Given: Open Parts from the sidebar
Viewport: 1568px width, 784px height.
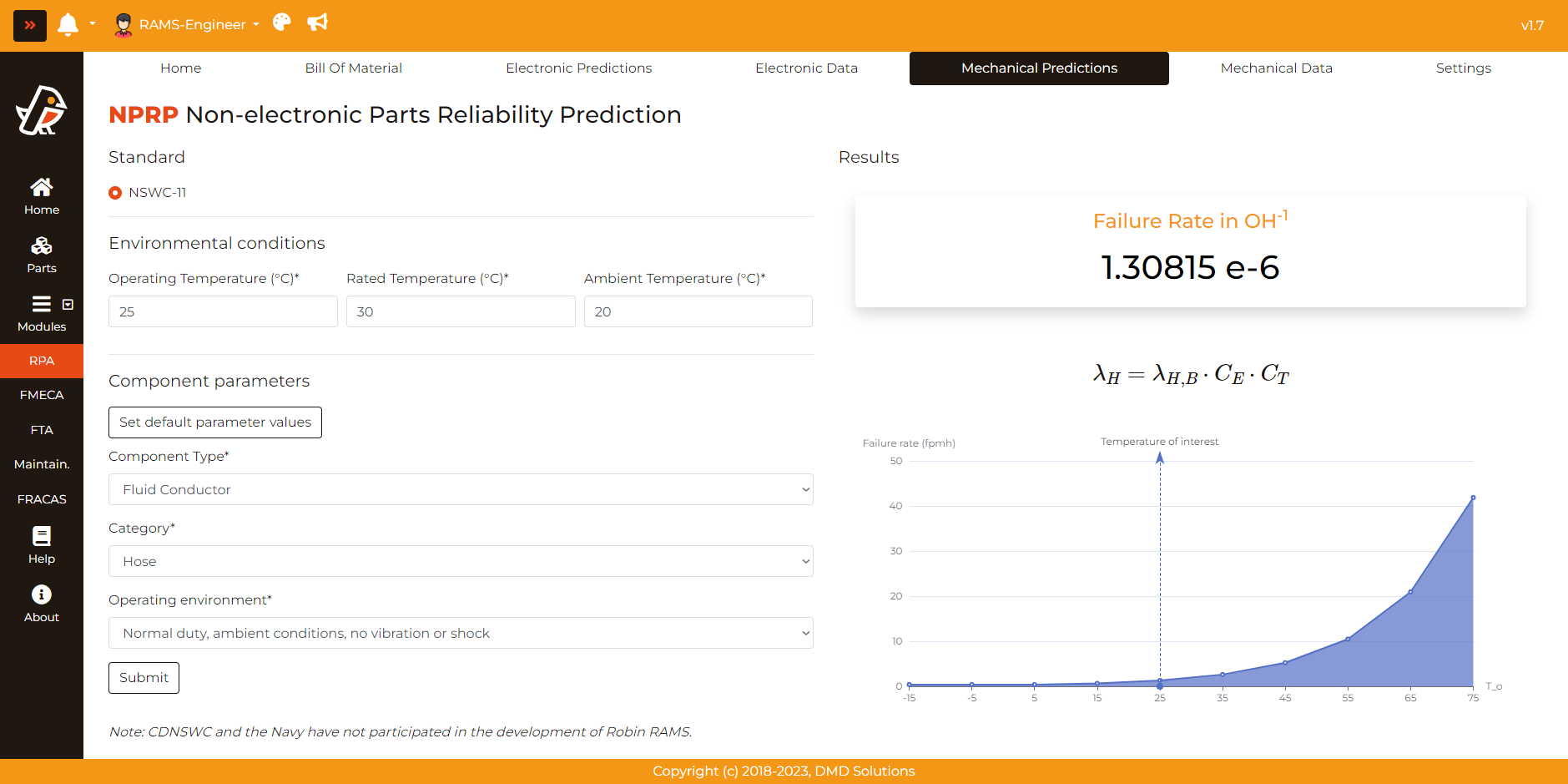Looking at the screenshot, I should pyautogui.click(x=42, y=255).
